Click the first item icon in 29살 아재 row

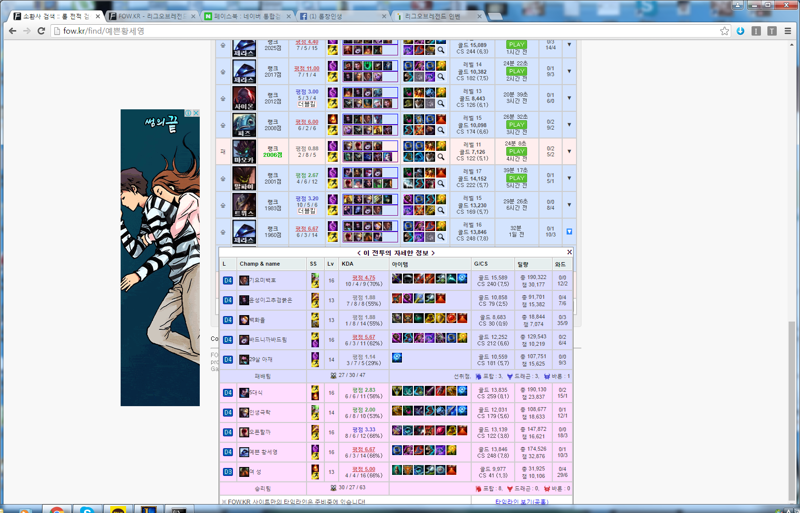point(397,357)
